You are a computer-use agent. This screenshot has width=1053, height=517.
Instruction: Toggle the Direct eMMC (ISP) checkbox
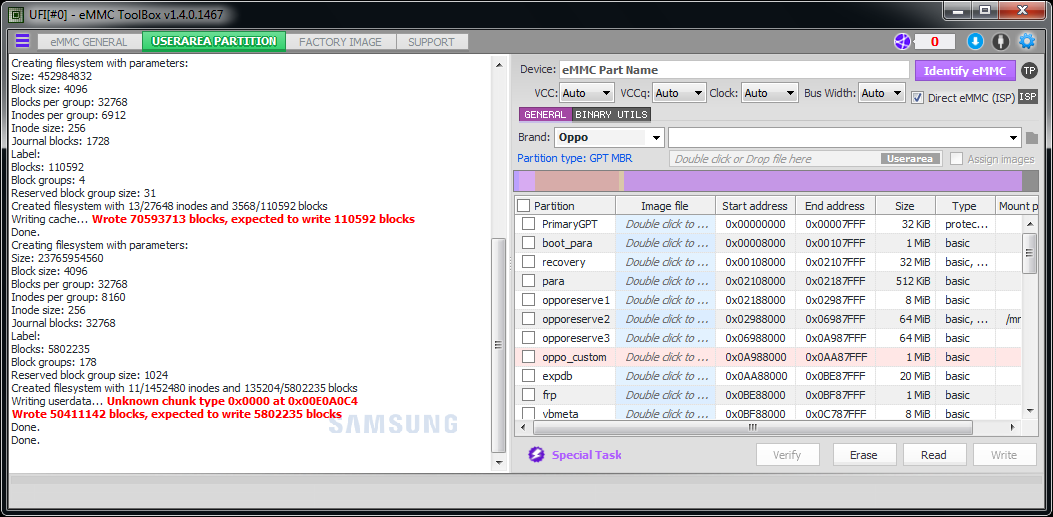[917, 98]
